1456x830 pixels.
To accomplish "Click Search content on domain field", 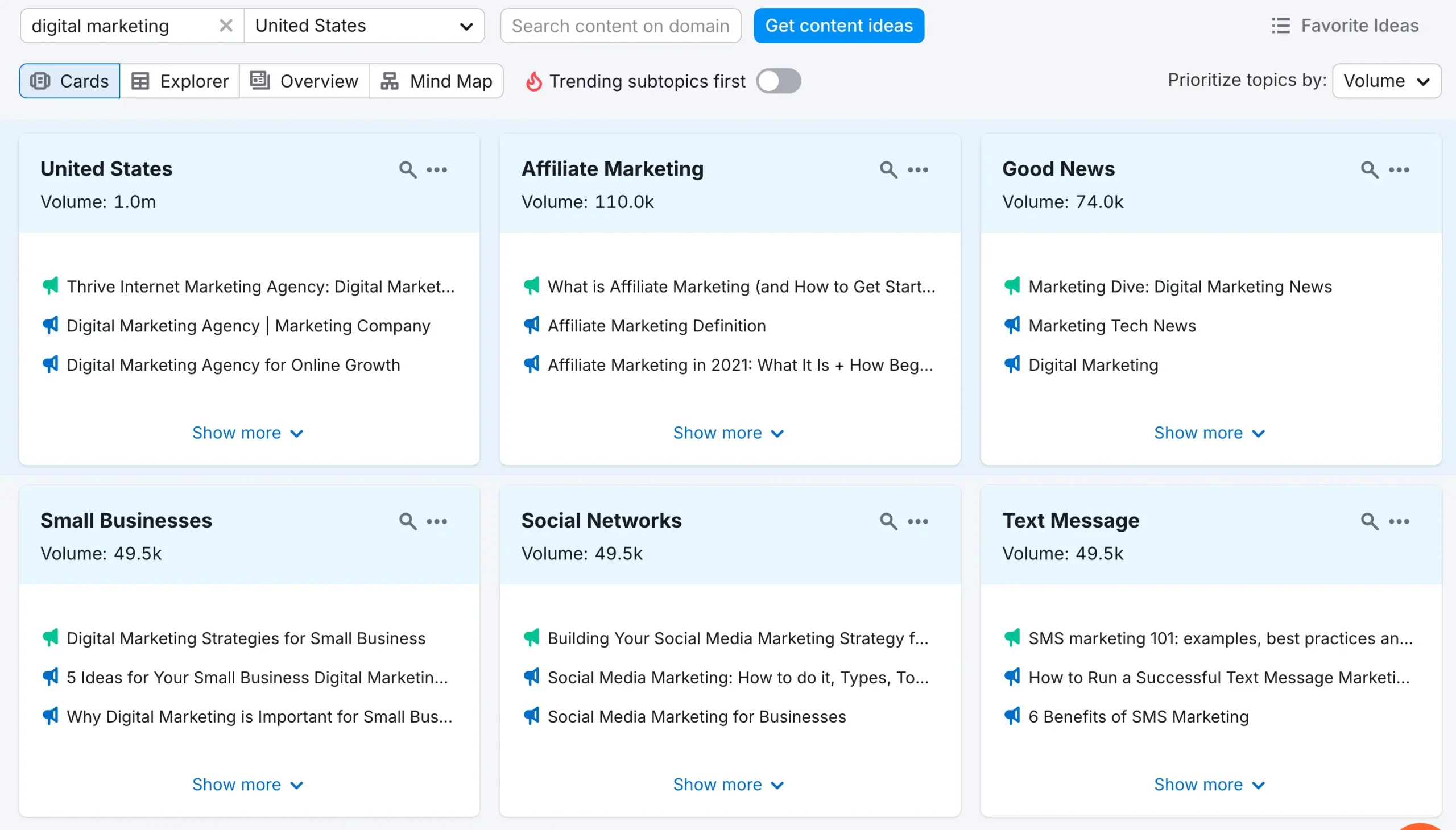I will click(620, 26).
